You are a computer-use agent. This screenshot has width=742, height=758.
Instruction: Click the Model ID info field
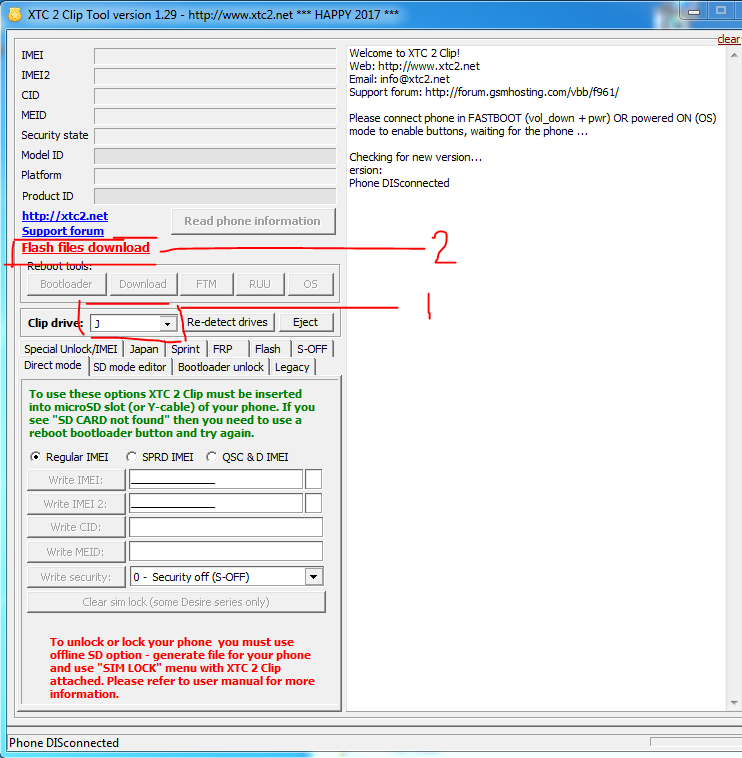pyautogui.click(x=215, y=156)
